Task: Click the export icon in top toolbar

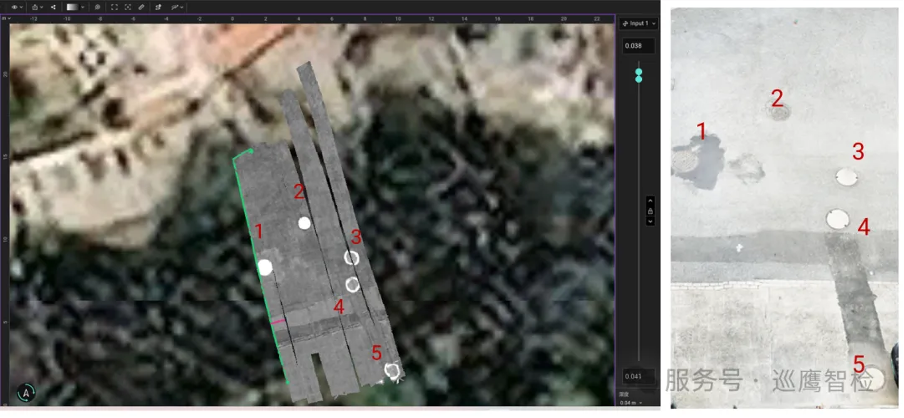Action: (x=35, y=6)
